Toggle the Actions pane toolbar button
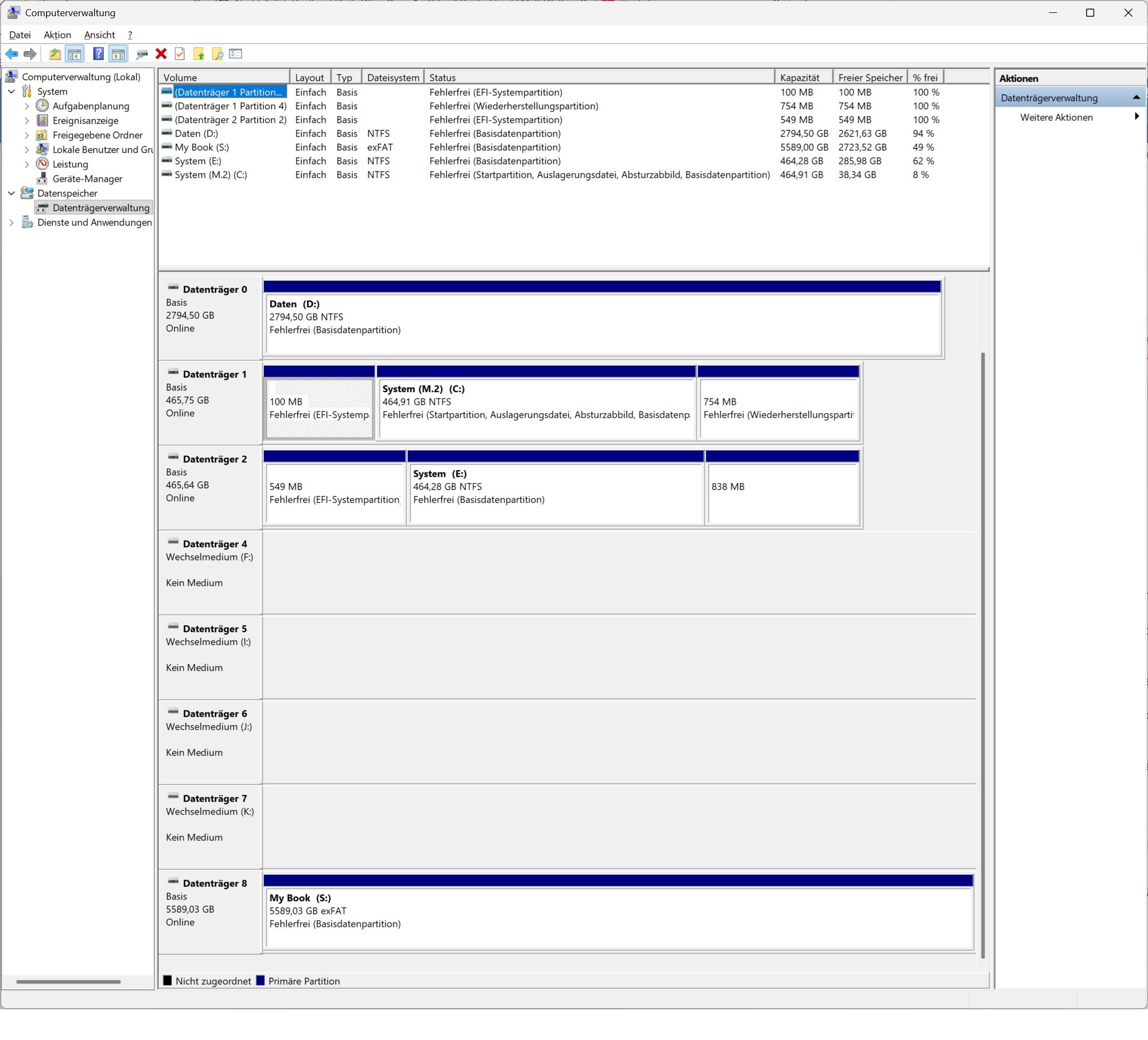Image resolution: width=1148 pixels, height=1040 pixels. click(118, 54)
